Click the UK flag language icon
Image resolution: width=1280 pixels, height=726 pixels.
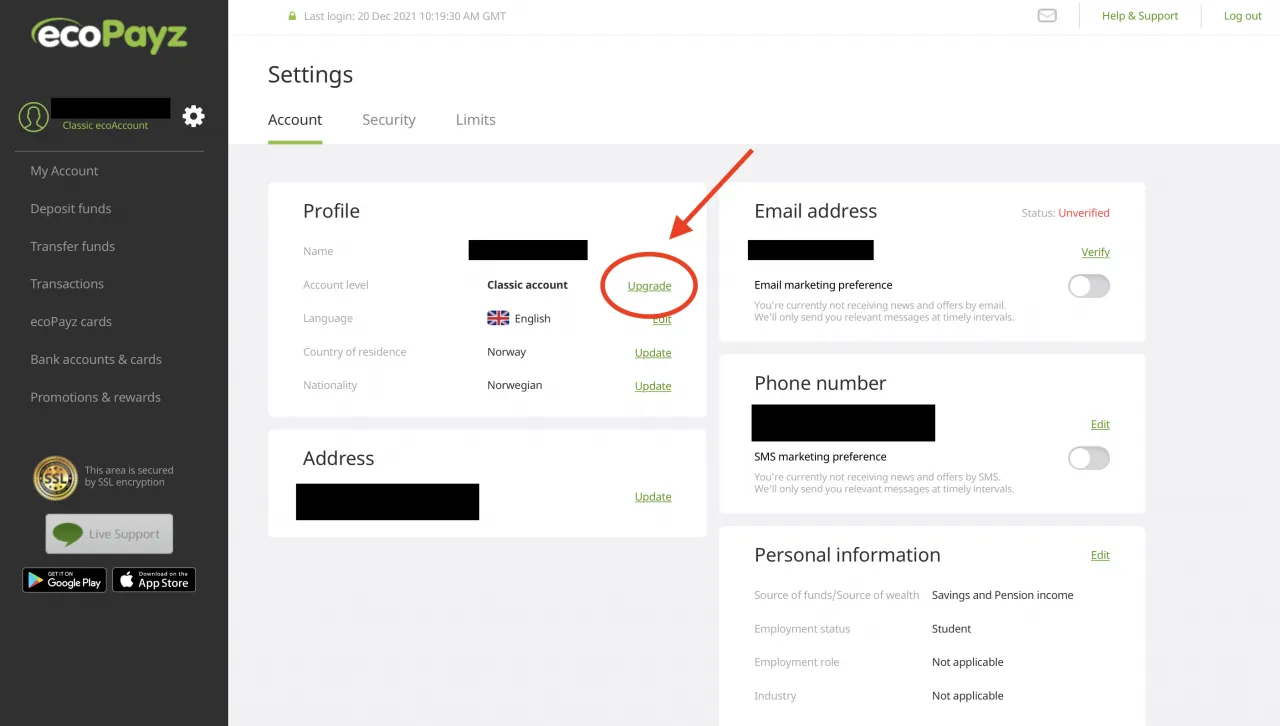[x=498, y=318]
